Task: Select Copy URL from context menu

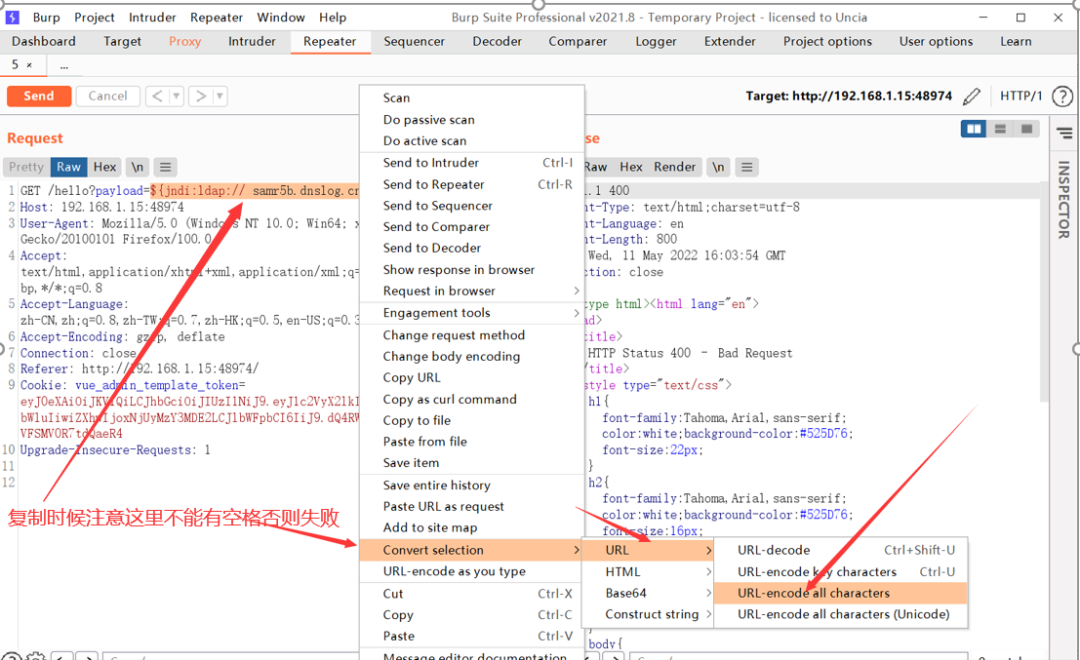Action: pyautogui.click(x=472, y=378)
